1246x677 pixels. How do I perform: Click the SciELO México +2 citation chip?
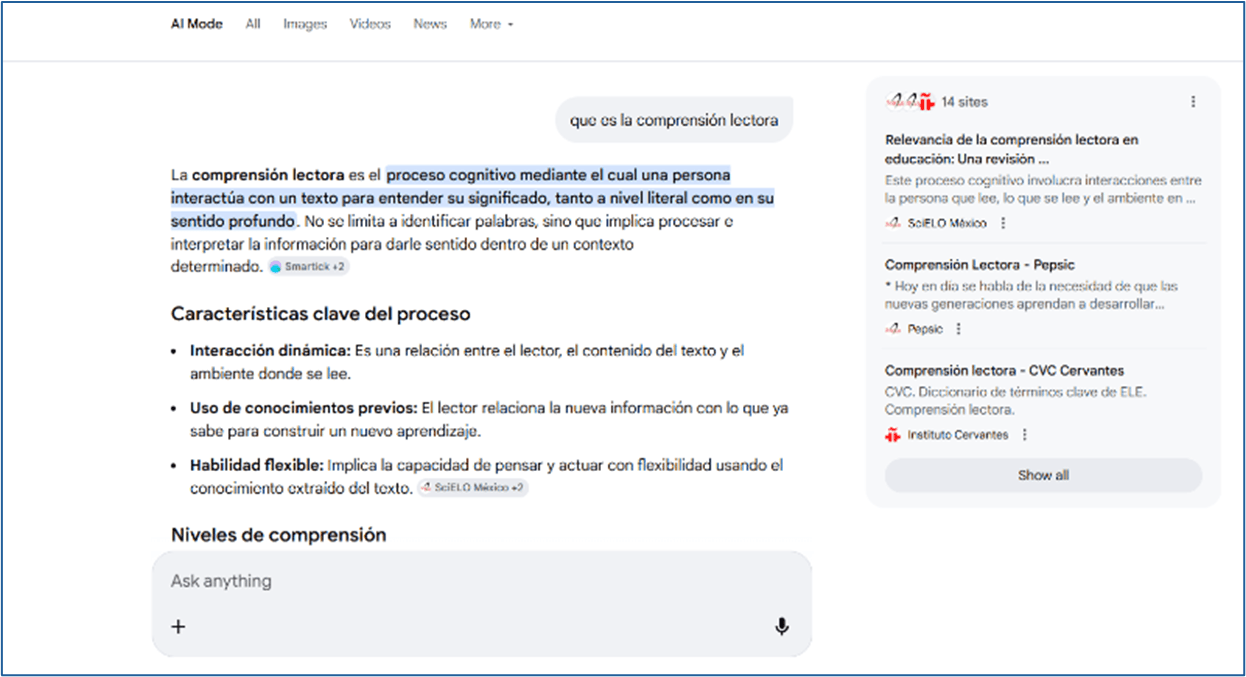coord(472,488)
